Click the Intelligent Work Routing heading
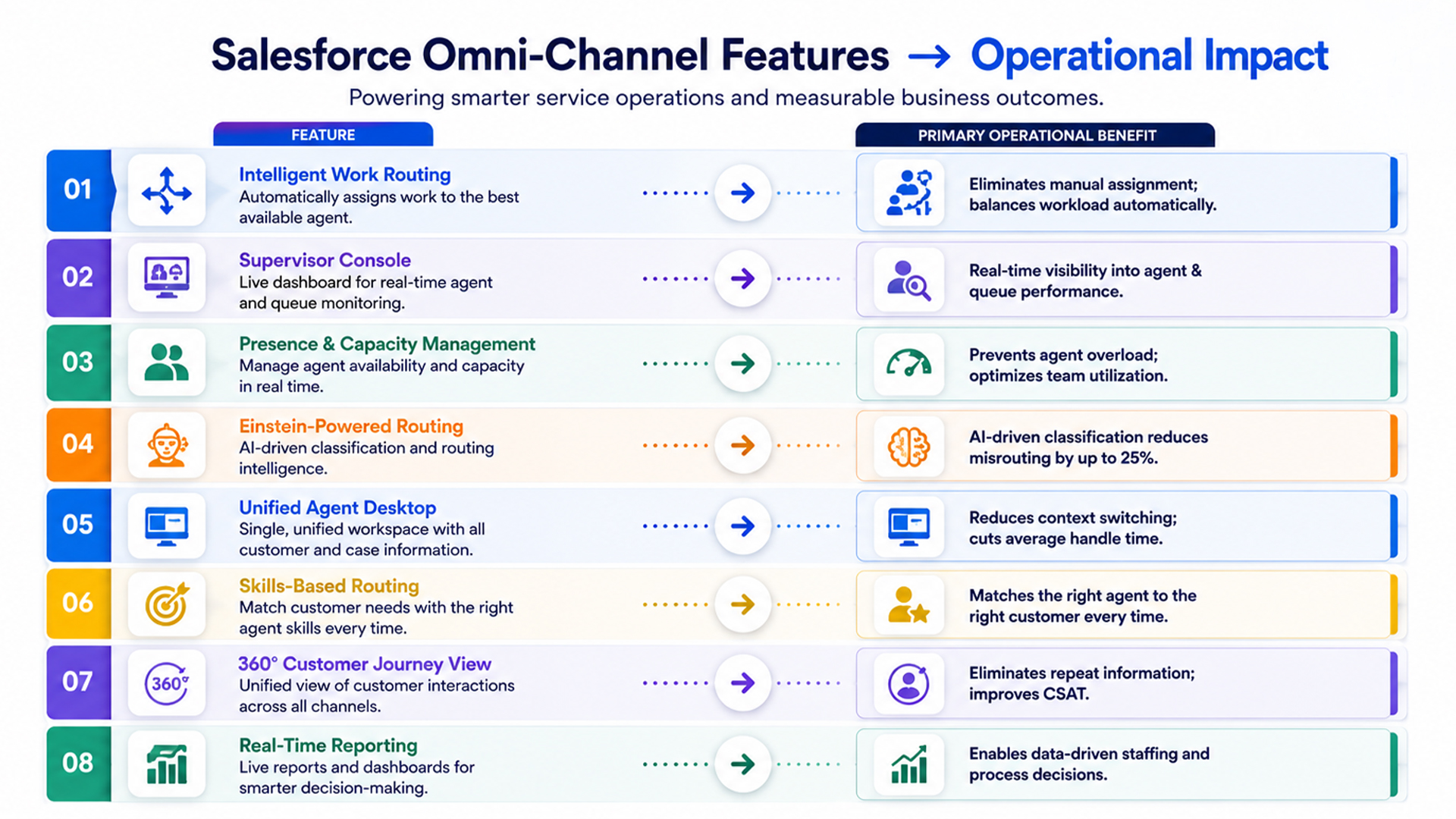 pyautogui.click(x=345, y=174)
